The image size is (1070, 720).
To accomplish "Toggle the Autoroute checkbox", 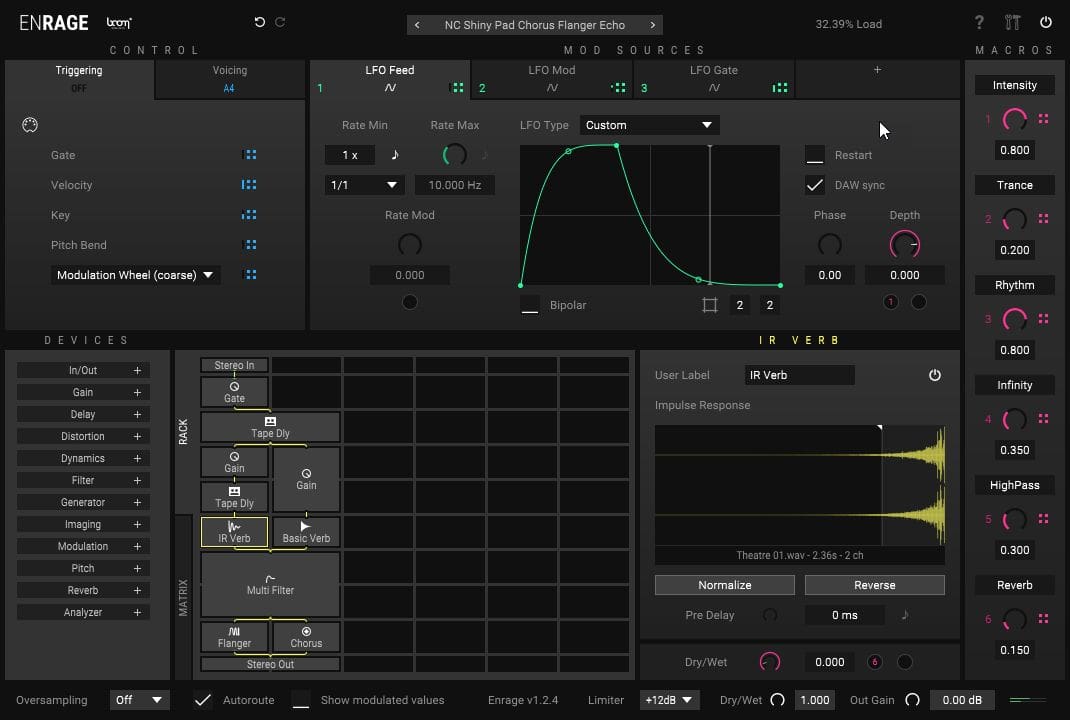I will pyautogui.click(x=203, y=700).
